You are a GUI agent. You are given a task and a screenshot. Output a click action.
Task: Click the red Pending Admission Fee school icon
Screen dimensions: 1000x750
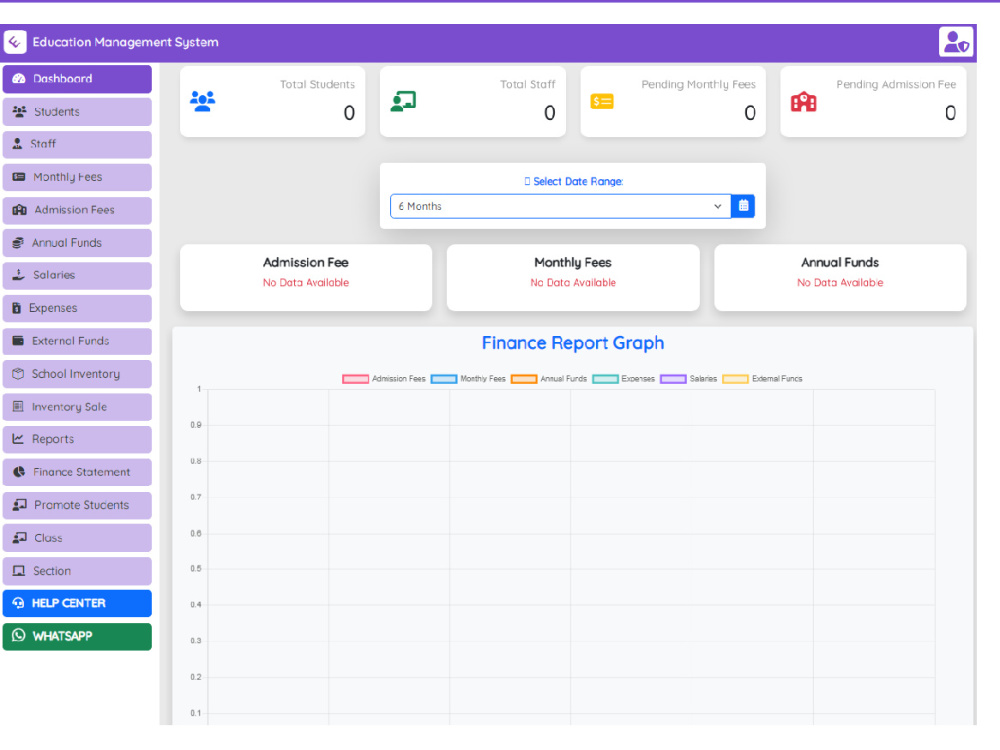coord(804,101)
